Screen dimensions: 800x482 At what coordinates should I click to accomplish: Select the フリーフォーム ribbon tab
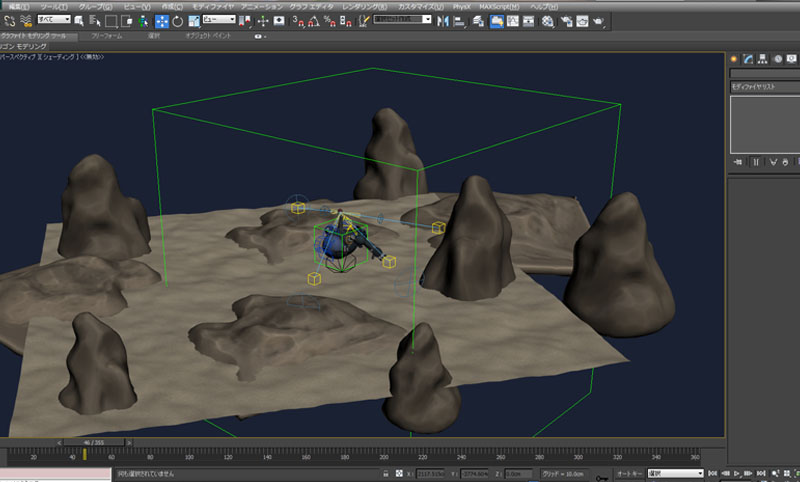107,36
